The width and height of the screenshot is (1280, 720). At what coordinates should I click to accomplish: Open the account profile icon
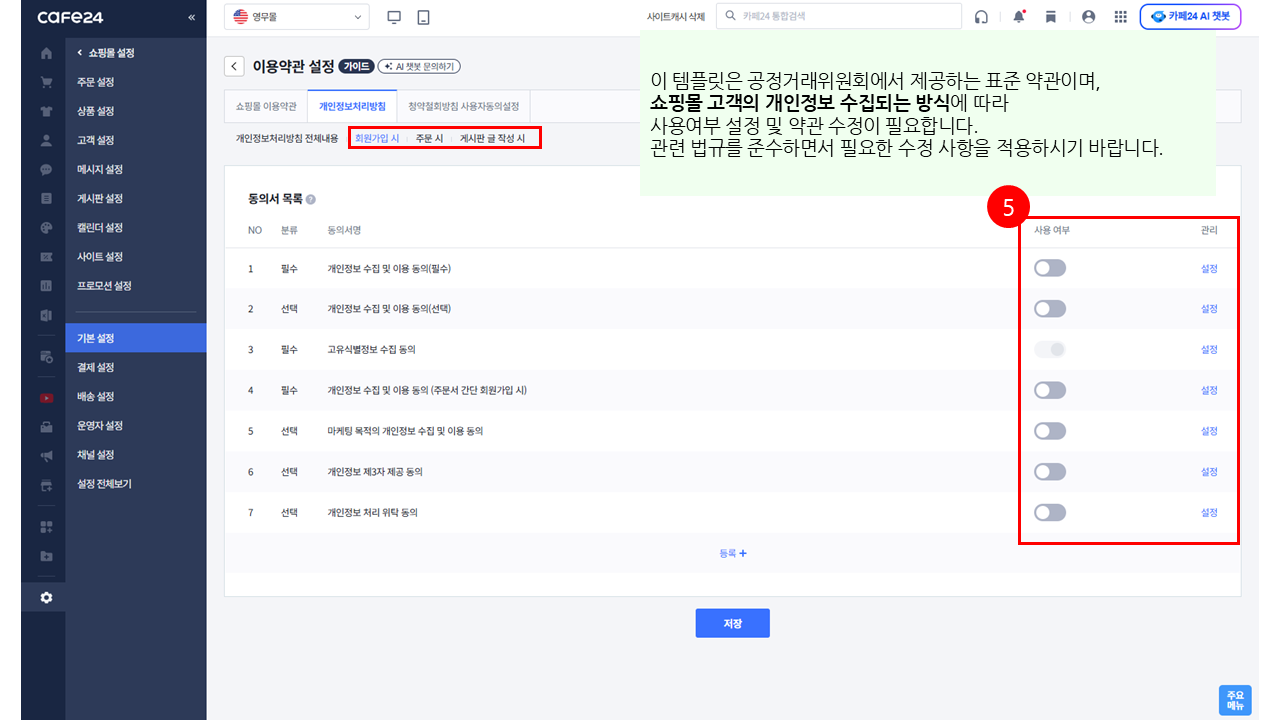pos(1089,17)
